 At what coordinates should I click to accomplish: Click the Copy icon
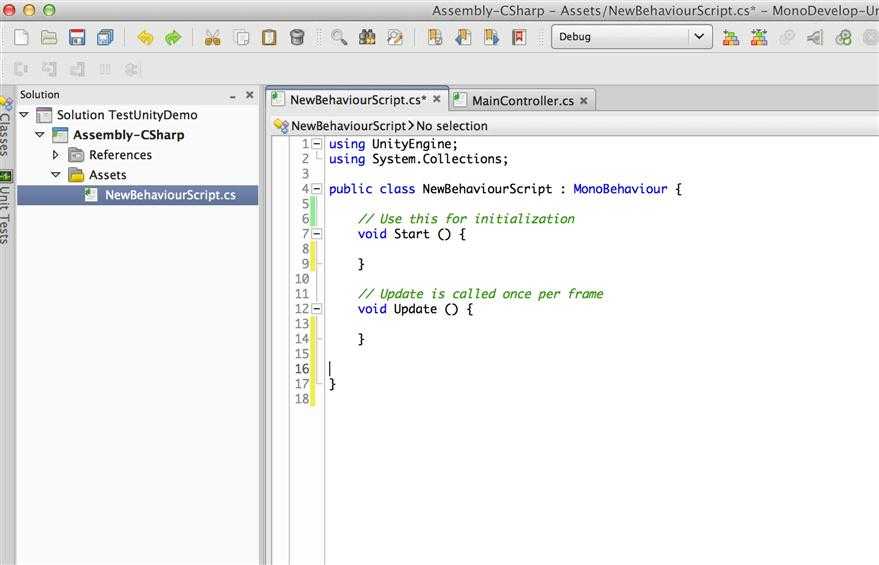point(242,38)
